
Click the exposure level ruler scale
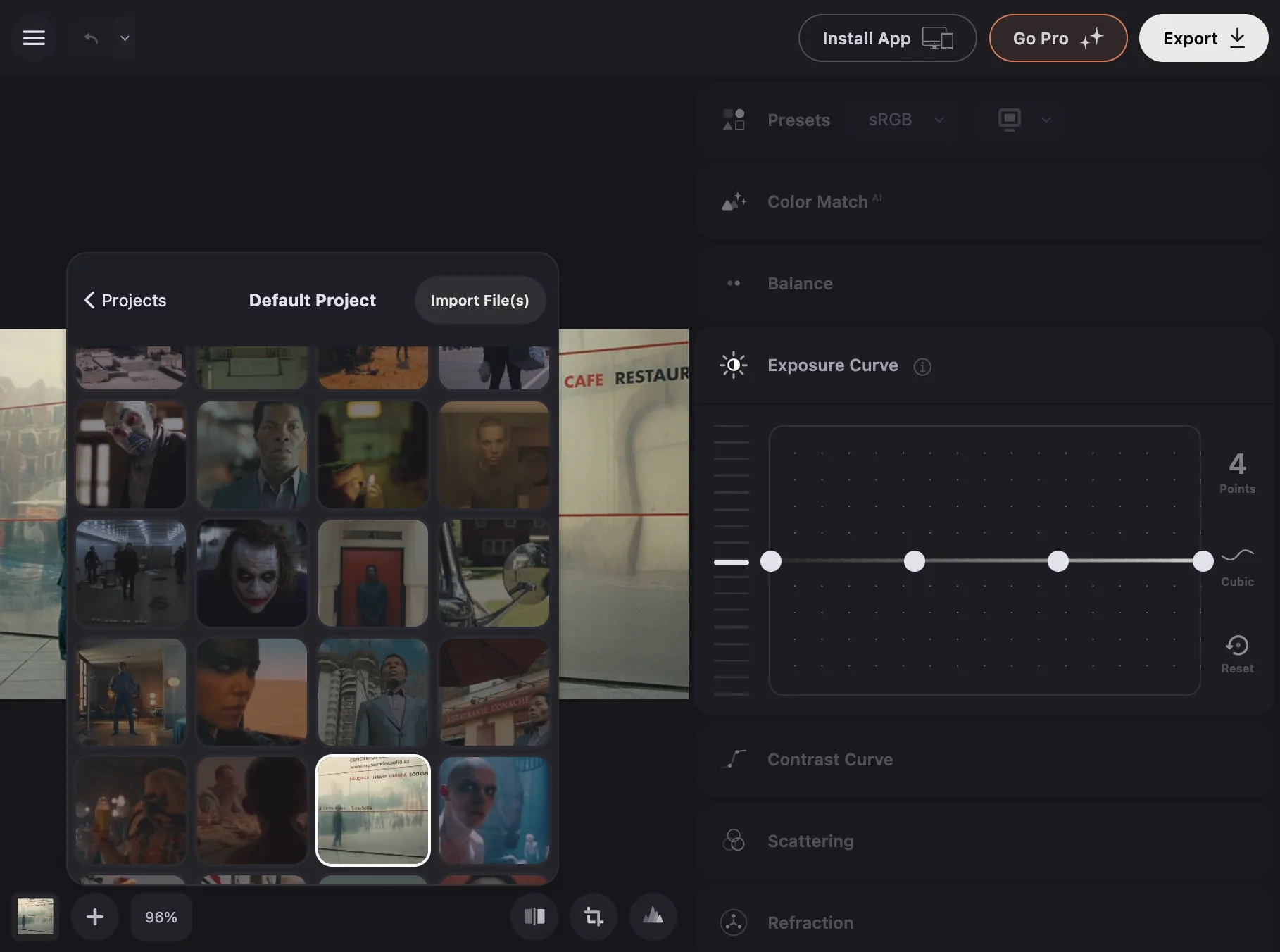(x=732, y=560)
